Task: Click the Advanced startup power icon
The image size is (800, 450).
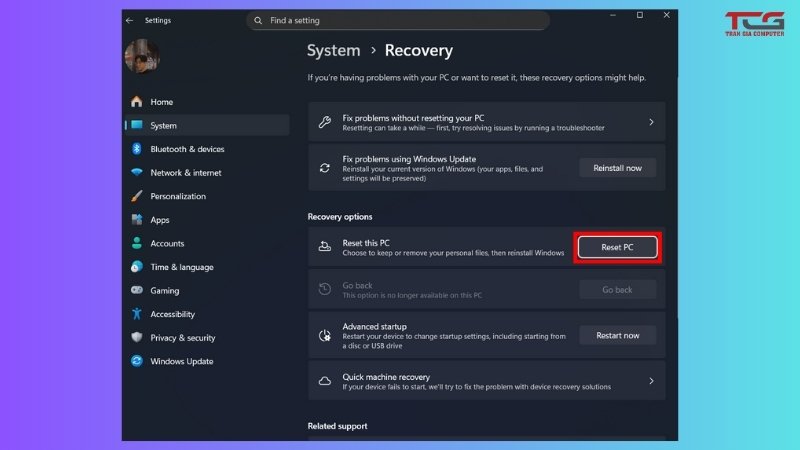Action: 324,335
